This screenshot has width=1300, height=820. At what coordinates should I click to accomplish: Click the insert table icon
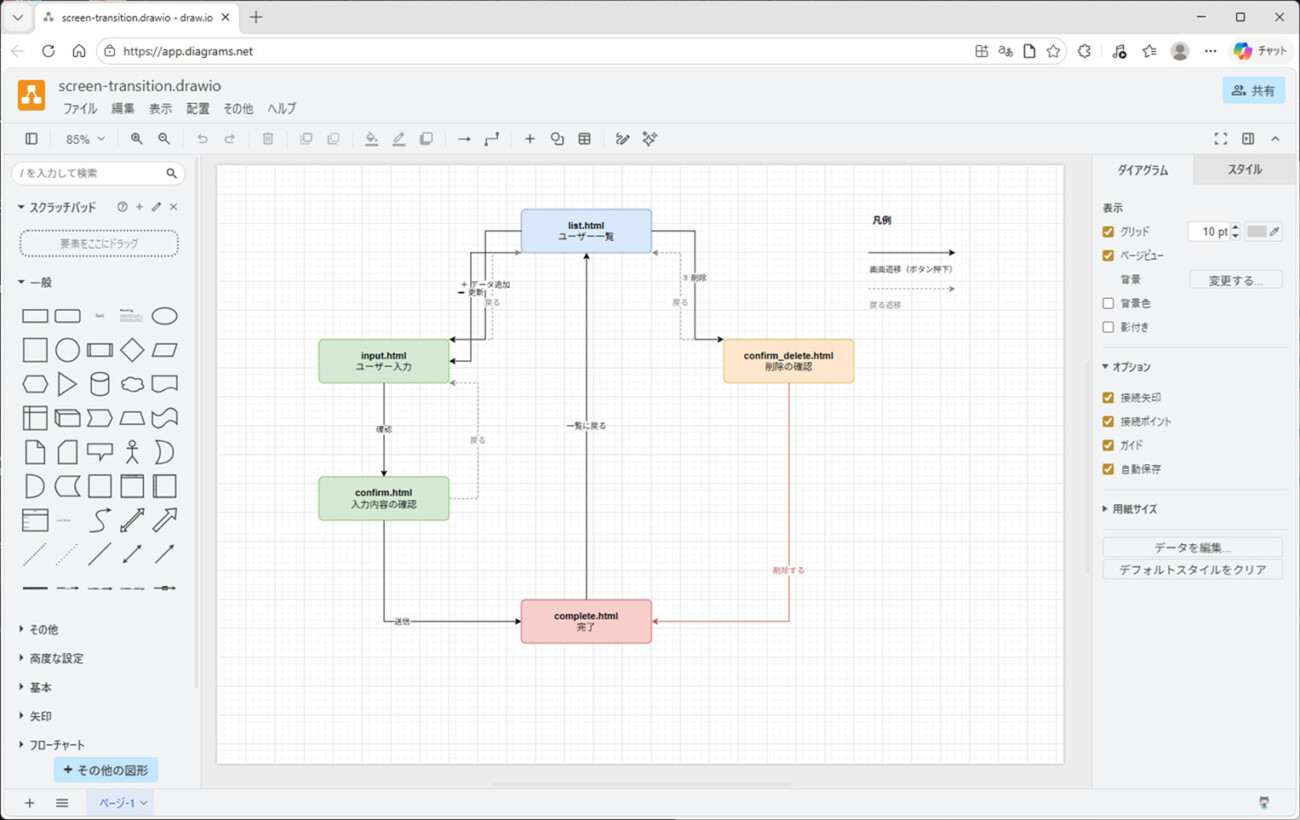(x=585, y=139)
